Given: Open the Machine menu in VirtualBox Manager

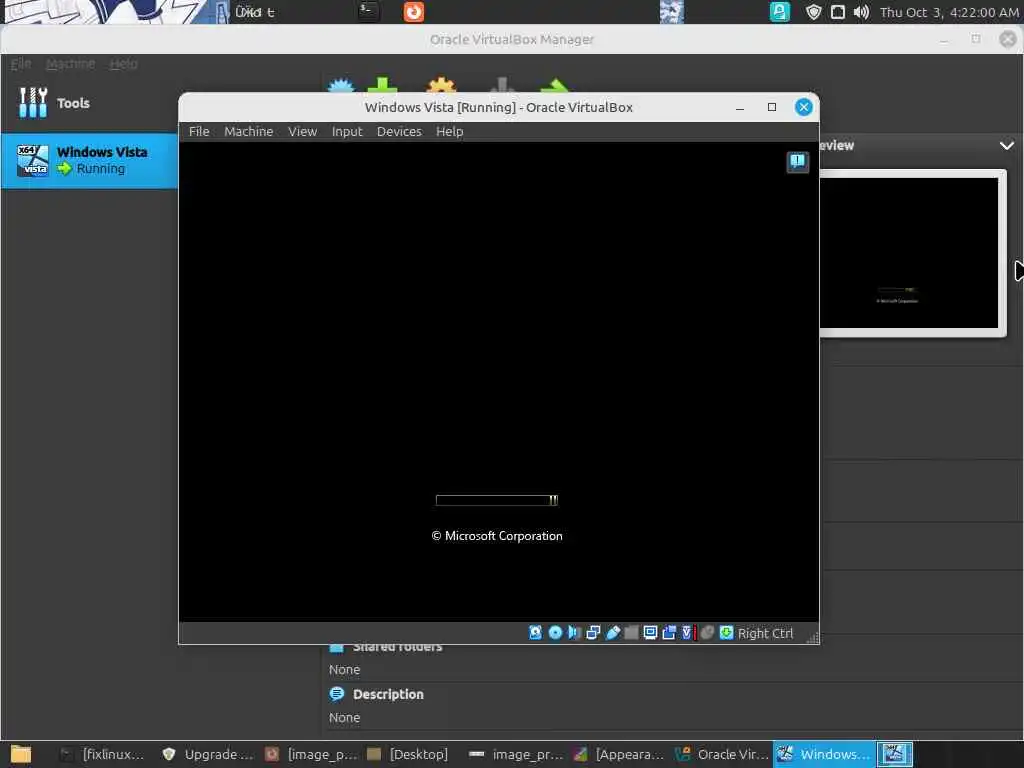Looking at the screenshot, I should (x=71, y=63).
